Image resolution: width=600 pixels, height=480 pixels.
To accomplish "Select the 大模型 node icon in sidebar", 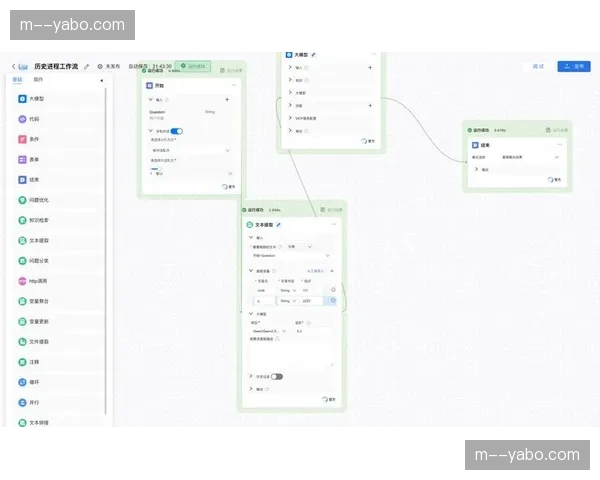I will coord(22,99).
